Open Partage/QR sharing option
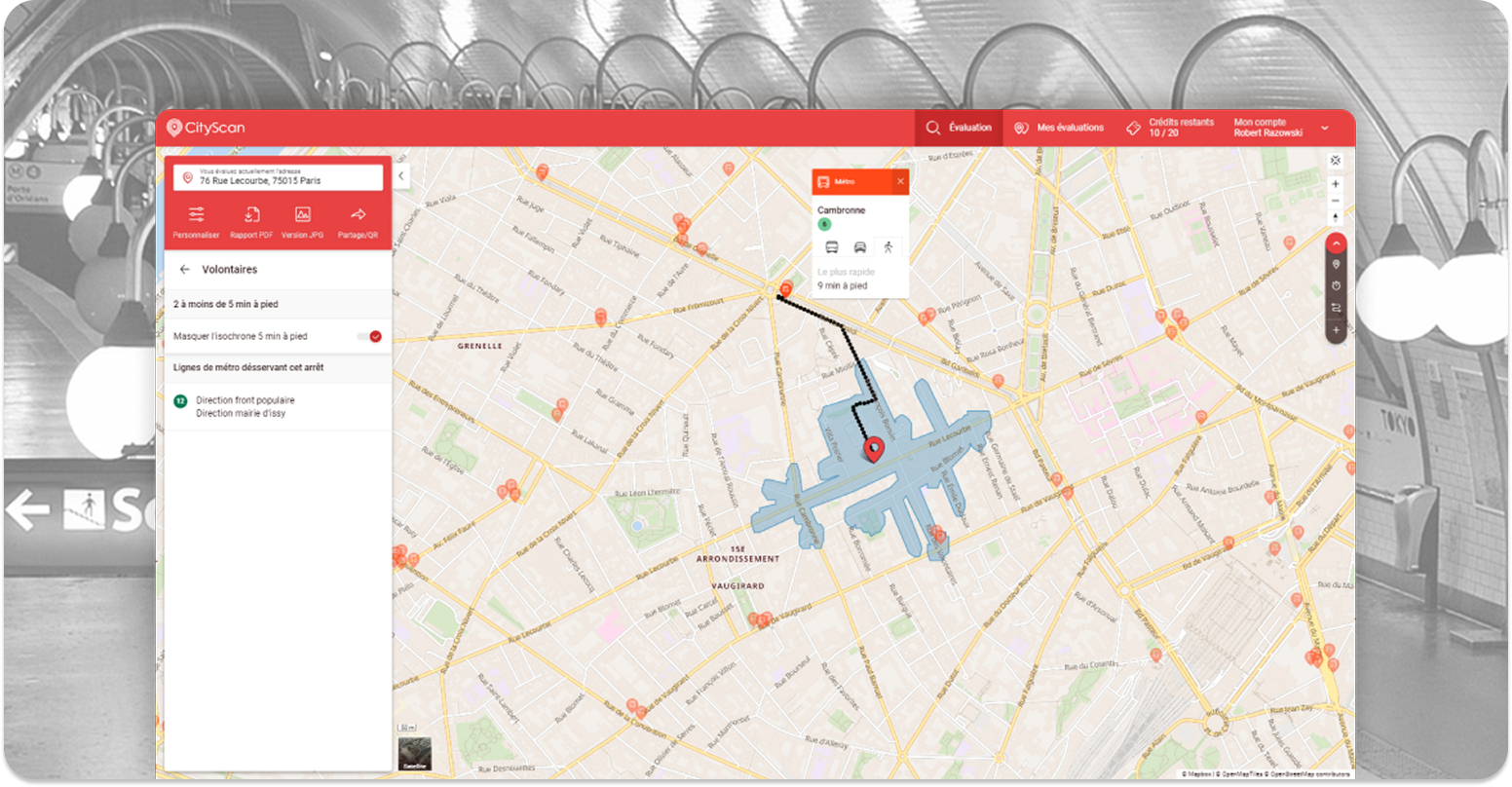This screenshot has height=787, width=1512. click(358, 222)
